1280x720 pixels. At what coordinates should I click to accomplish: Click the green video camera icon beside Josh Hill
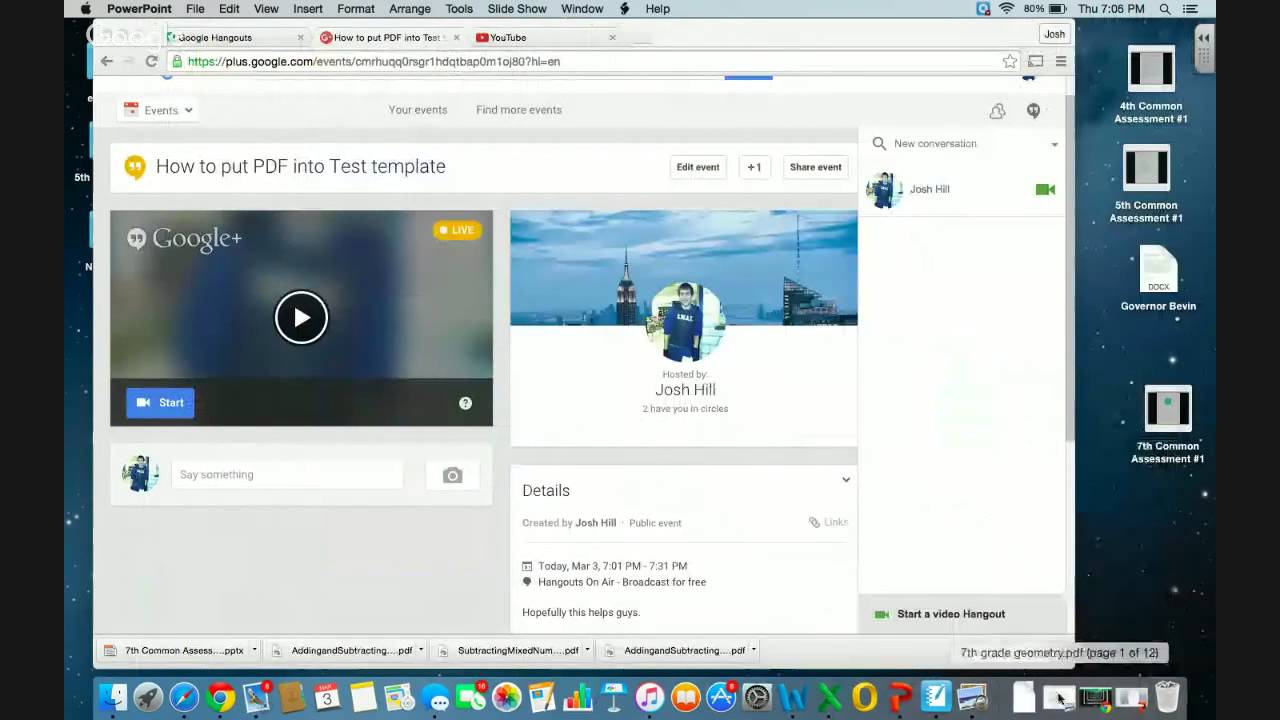click(x=1045, y=189)
